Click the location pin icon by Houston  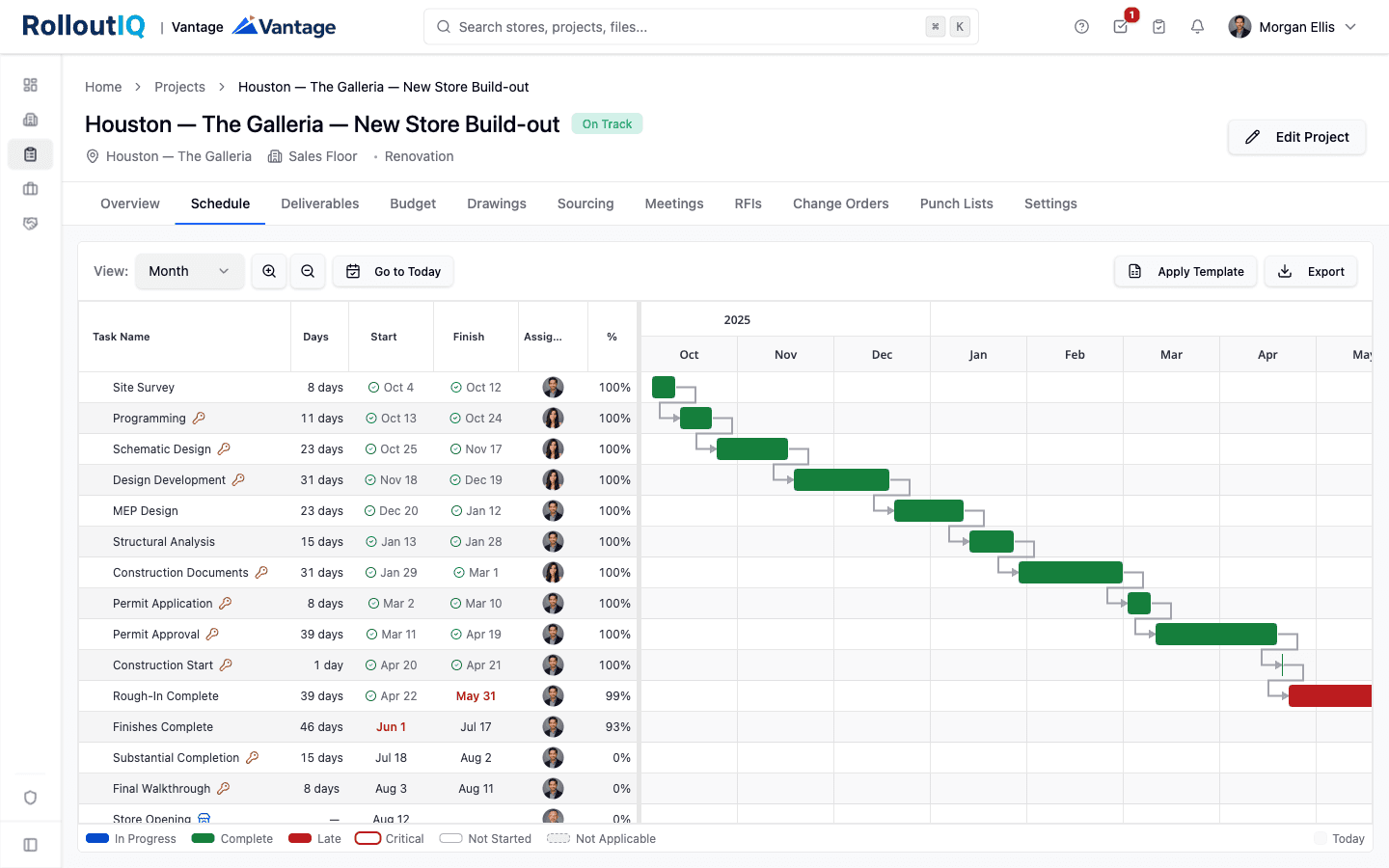[93, 156]
